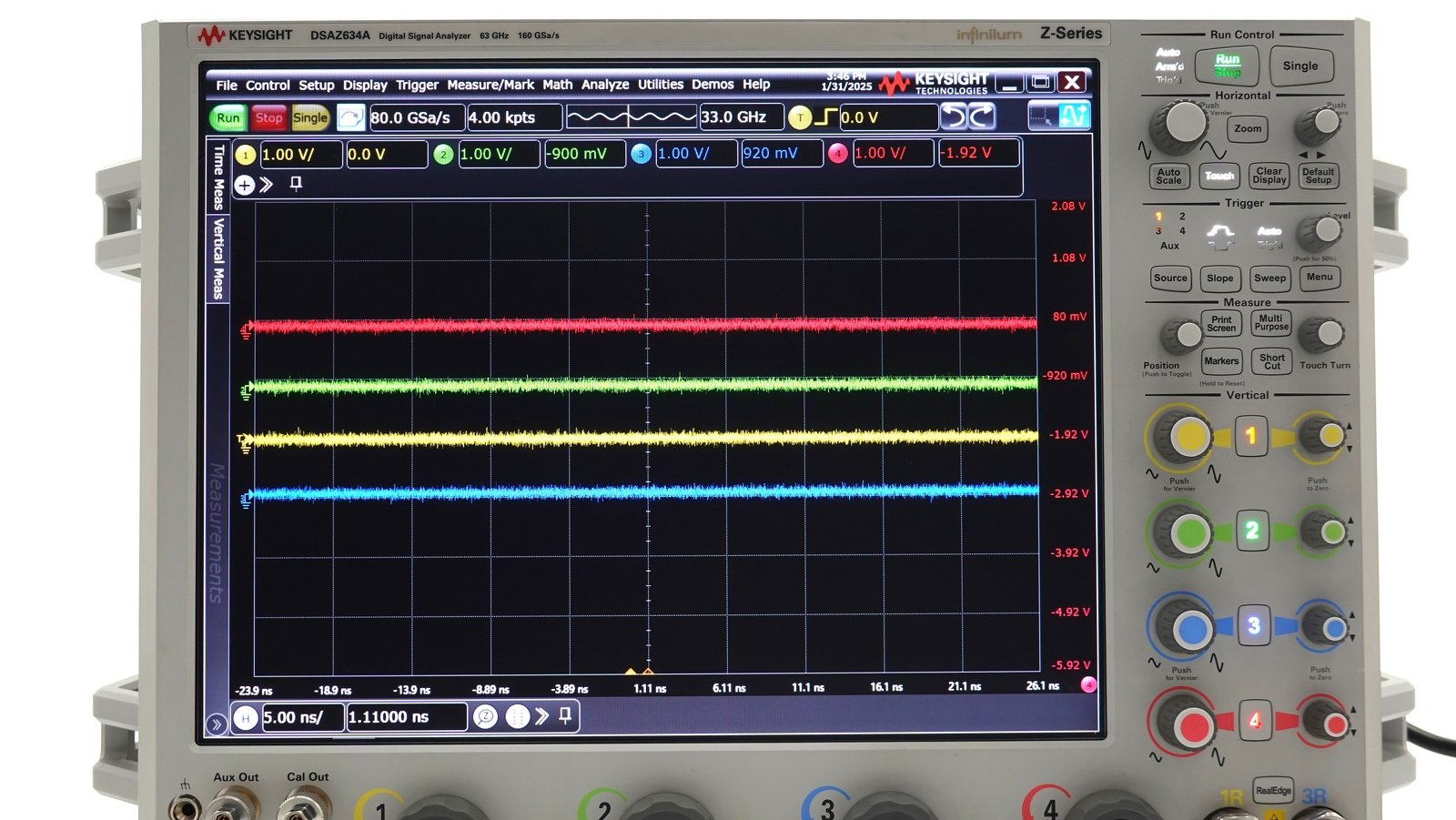Toggle channel 2 green indicator
Image resolution: width=1456 pixels, height=820 pixels.
(443, 155)
